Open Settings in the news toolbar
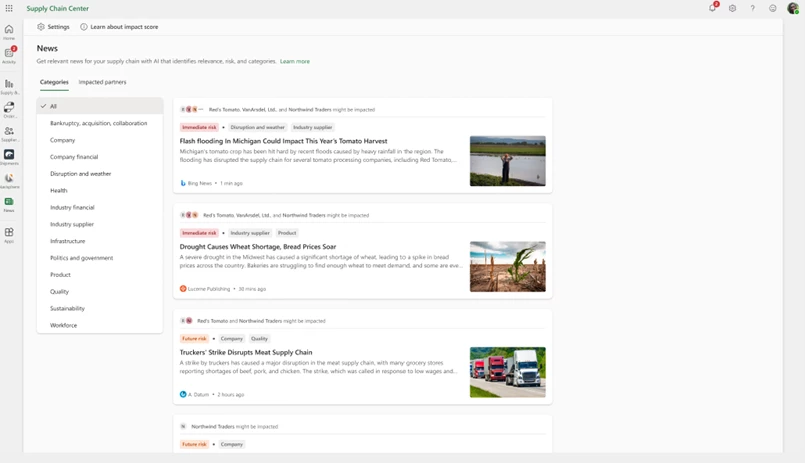 [53, 27]
